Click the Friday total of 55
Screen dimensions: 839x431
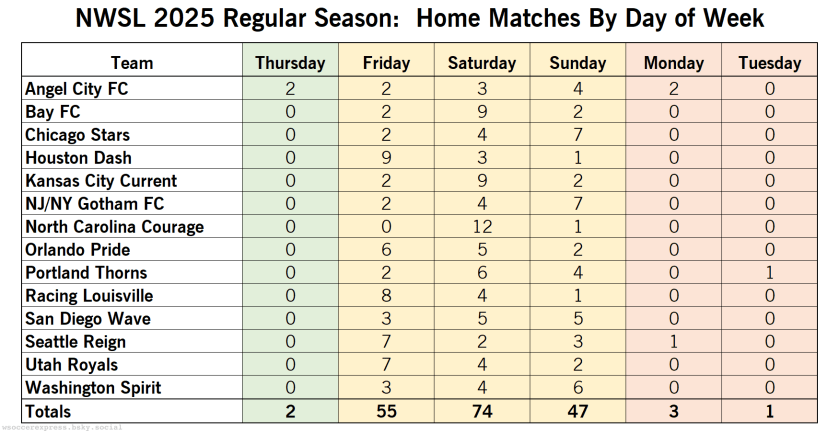pyautogui.click(x=386, y=411)
